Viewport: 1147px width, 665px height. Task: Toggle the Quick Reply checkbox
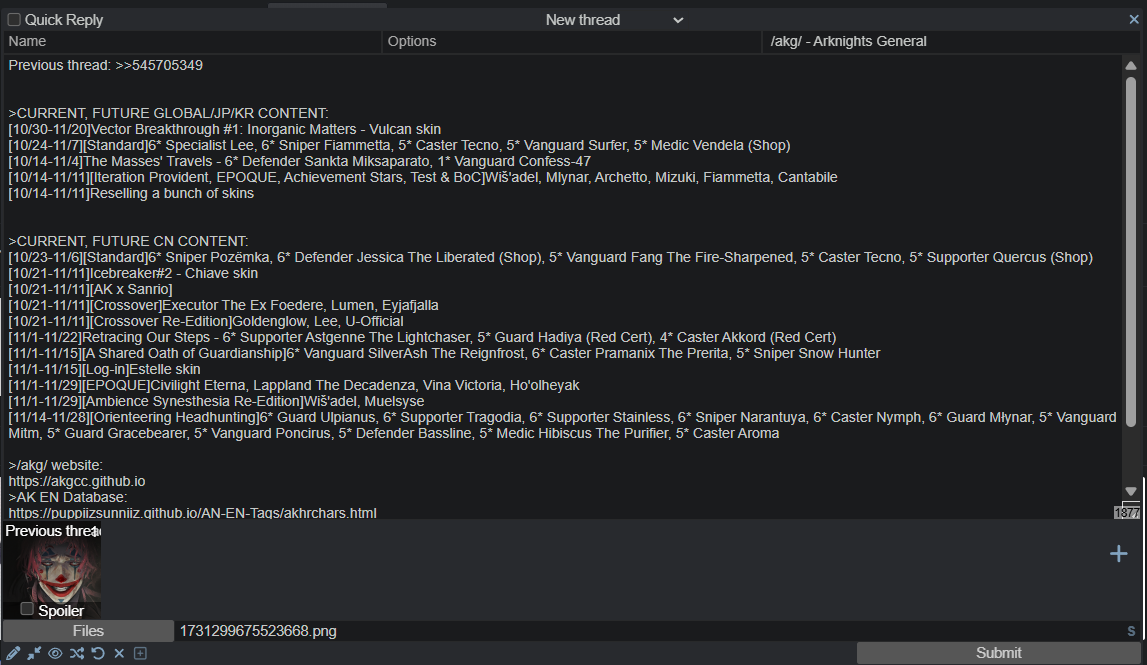(x=14, y=20)
